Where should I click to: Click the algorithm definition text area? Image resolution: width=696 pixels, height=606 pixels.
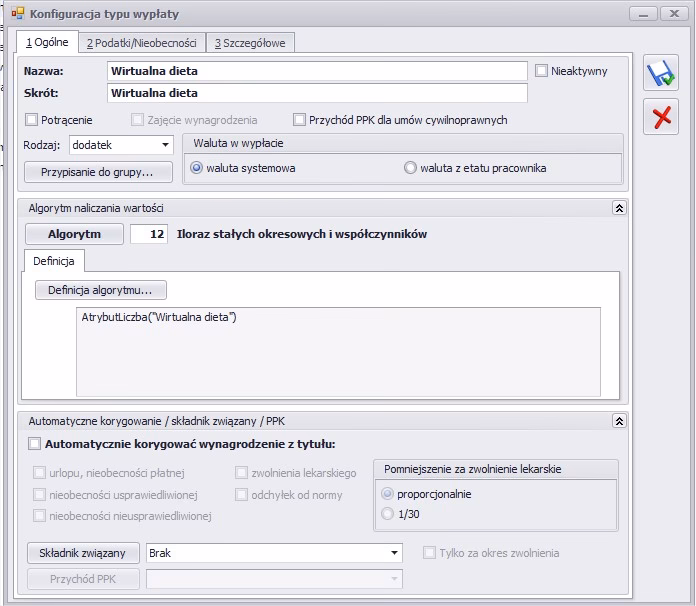pos(338,350)
